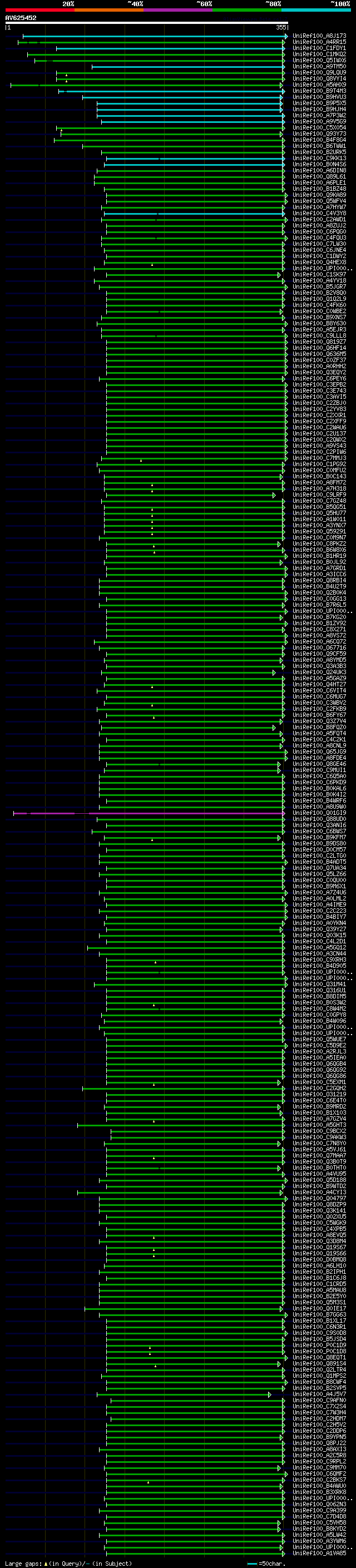This screenshot has height=1568, width=356.
Task: Pick the UniRef100_B8DIM5 hit label
Action: click(319, 996)
